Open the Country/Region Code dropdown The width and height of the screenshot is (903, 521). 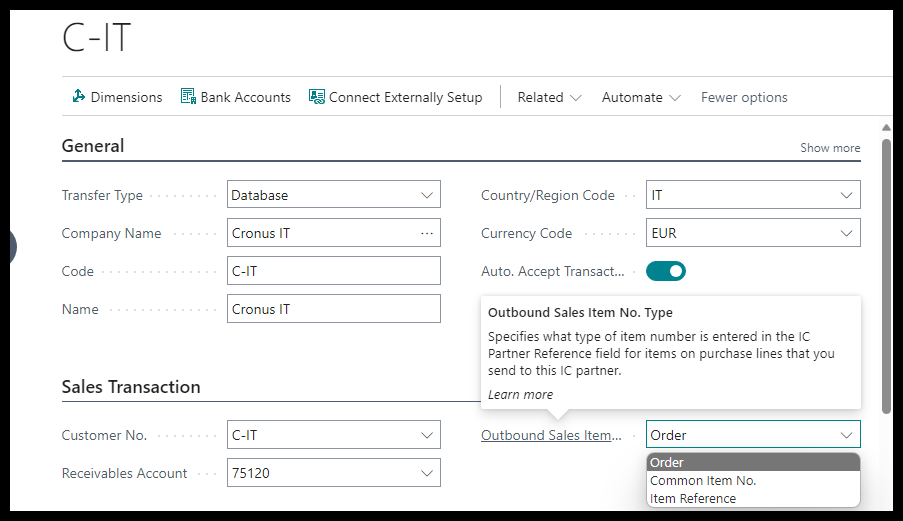[847, 195]
